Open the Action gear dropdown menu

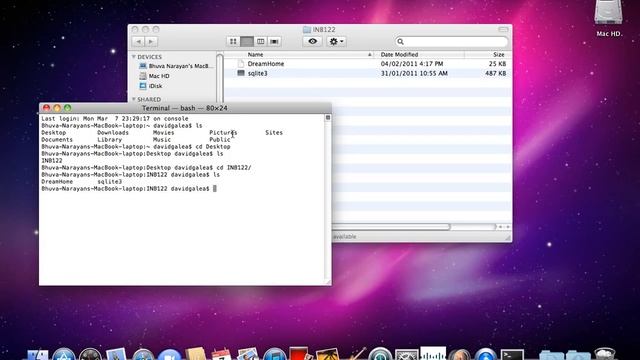tap(336, 41)
